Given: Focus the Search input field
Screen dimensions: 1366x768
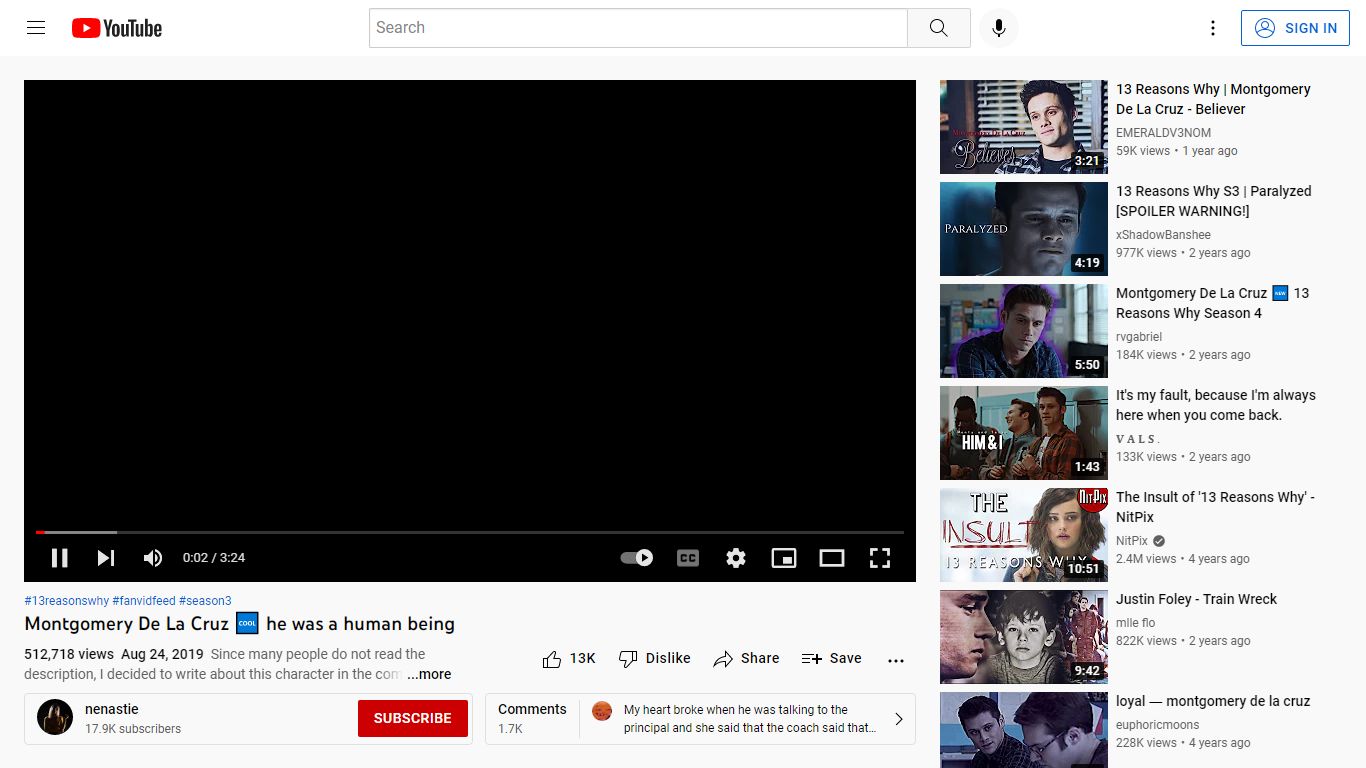Looking at the screenshot, I should click(x=638, y=28).
